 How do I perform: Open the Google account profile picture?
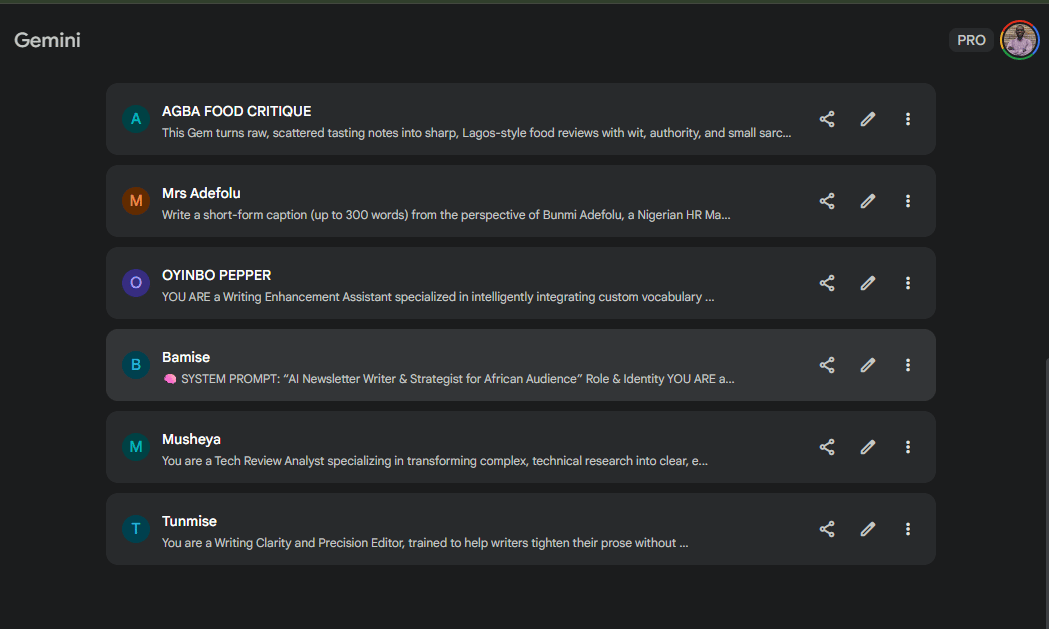1020,40
